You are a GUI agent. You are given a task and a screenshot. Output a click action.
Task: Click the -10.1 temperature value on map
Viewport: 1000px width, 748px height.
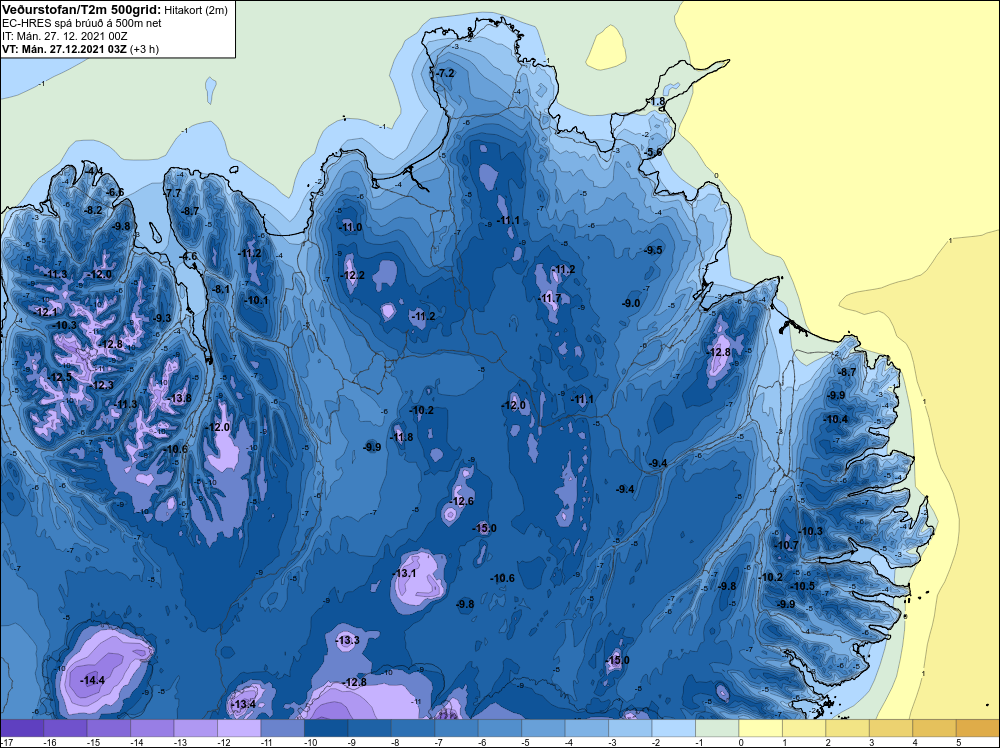pyautogui.click(x=256, y=300)
